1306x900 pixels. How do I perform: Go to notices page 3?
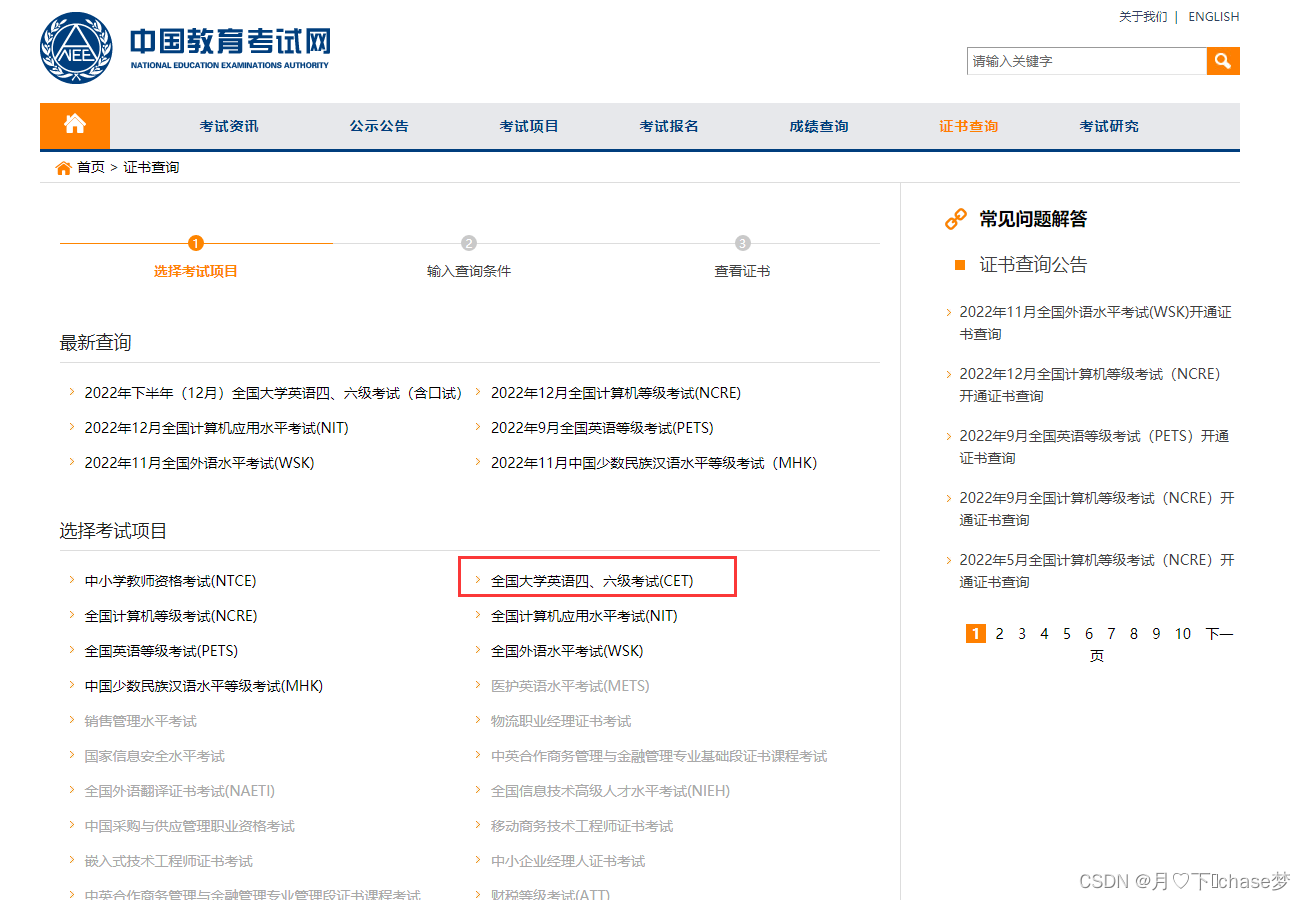pyautogui.click(x=1022, y=634)
